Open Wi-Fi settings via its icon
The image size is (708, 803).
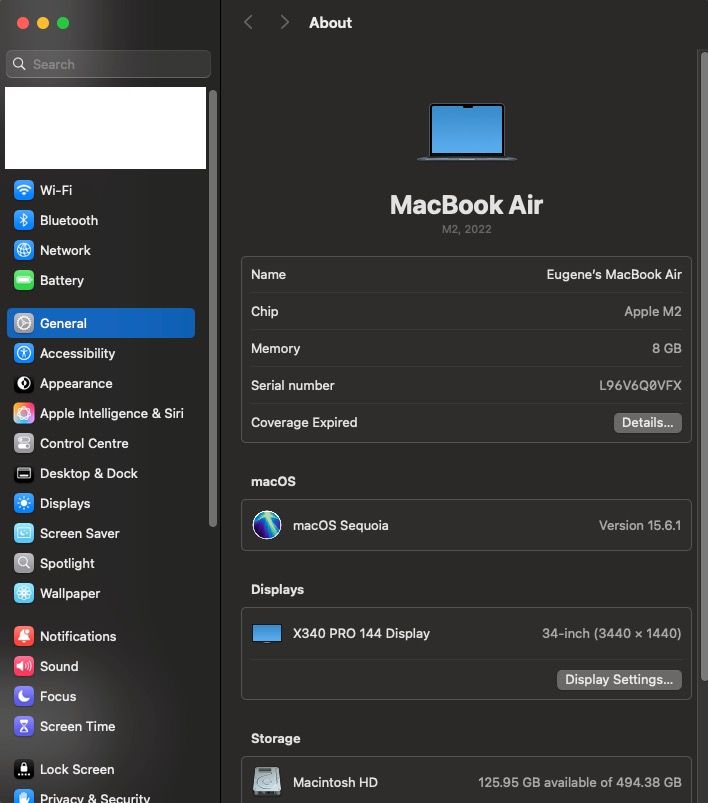click(x=24, y=190)
